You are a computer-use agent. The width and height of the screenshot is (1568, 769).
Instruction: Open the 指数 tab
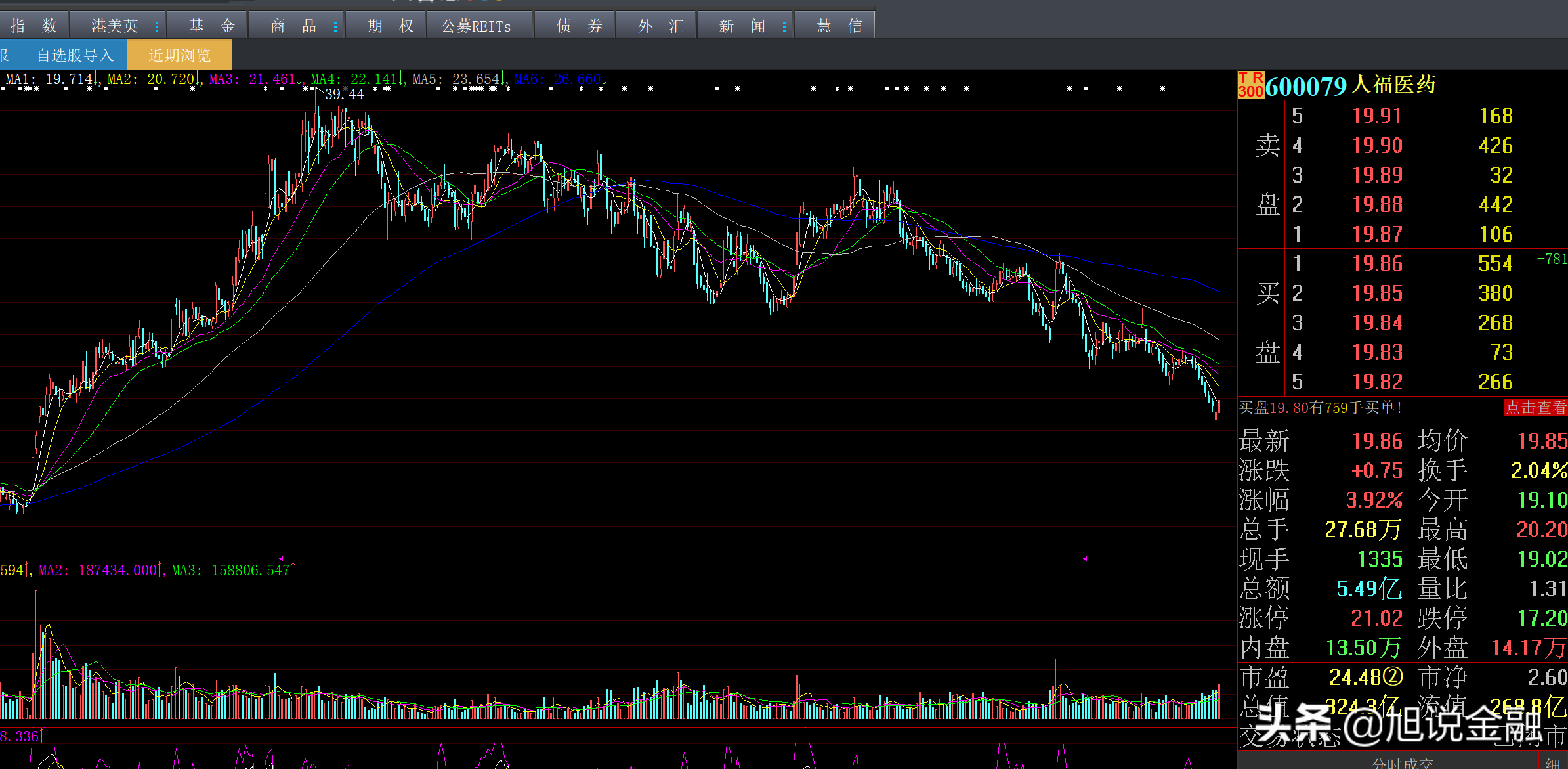pyautogui.click(x=33, y=26)
